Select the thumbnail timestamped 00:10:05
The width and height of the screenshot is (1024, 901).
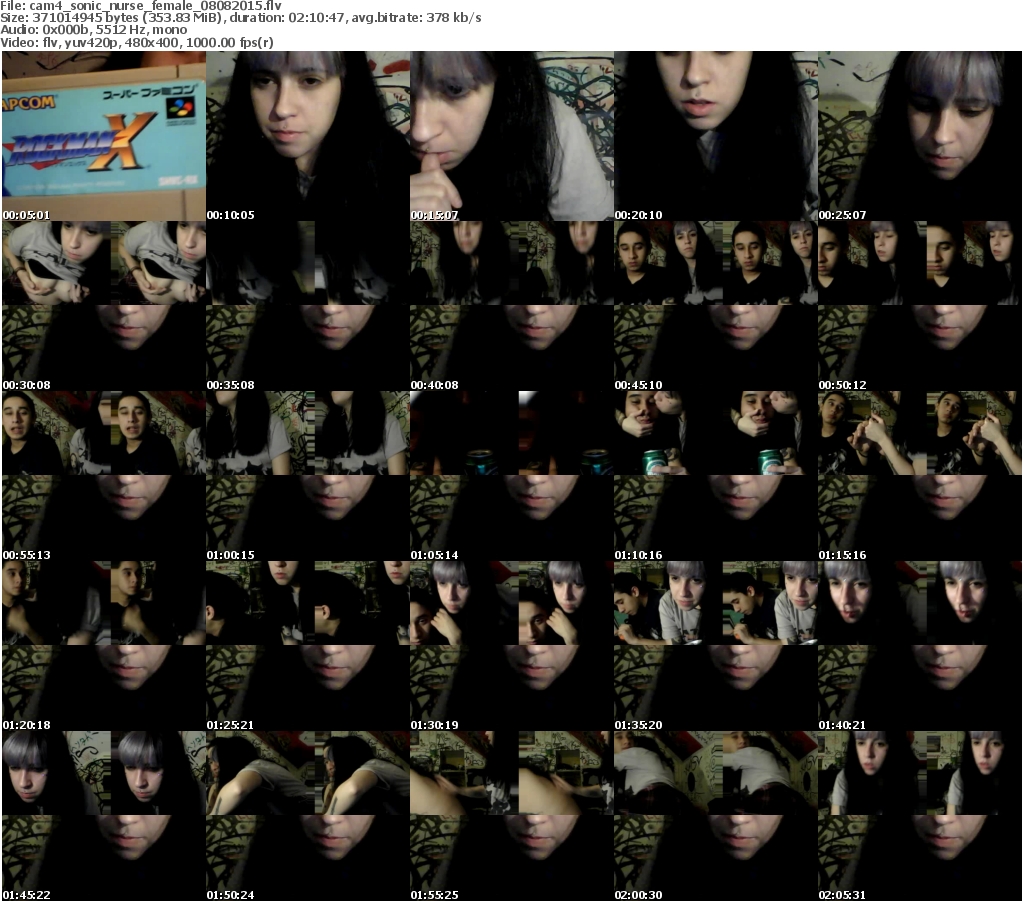[x=308, y=136]
